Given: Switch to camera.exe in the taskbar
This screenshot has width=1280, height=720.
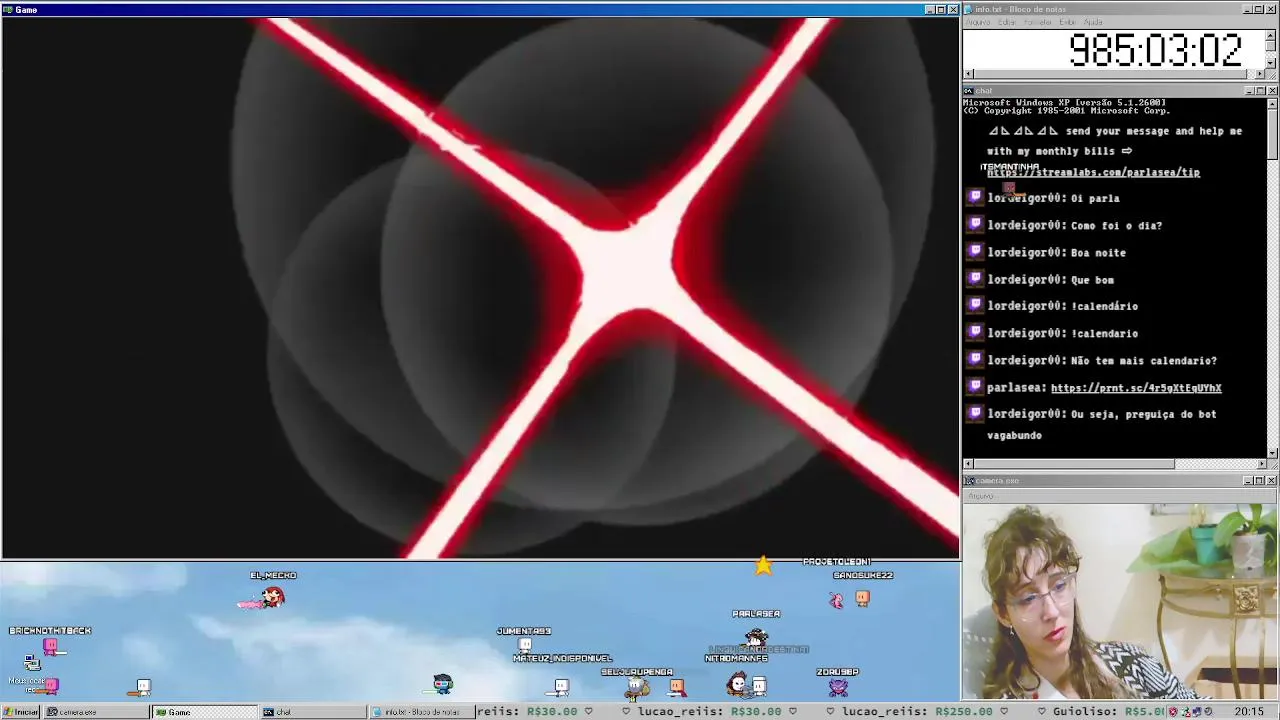Looking at the screenshot, I should [96, 712].
